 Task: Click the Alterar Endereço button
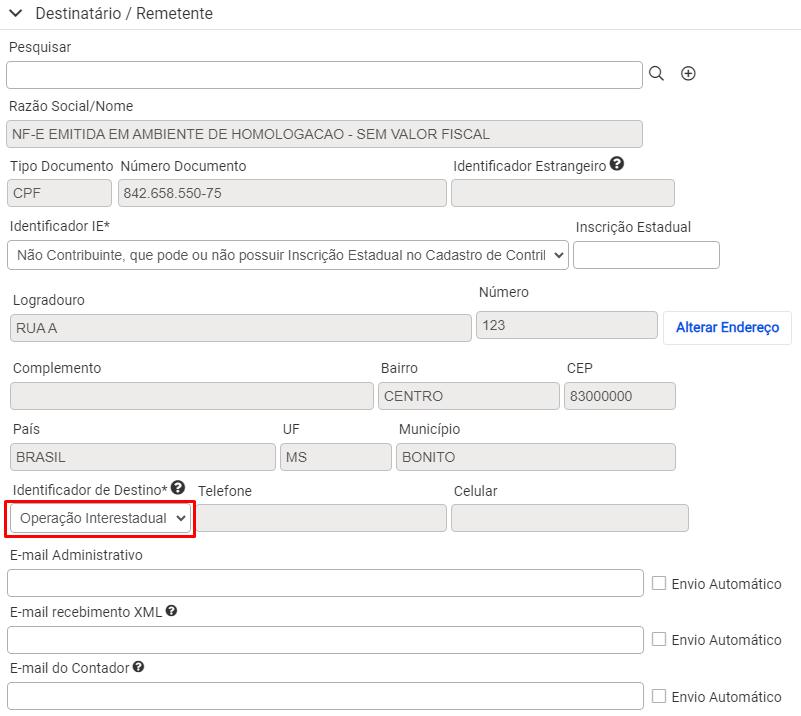click(x=727, y=327)
